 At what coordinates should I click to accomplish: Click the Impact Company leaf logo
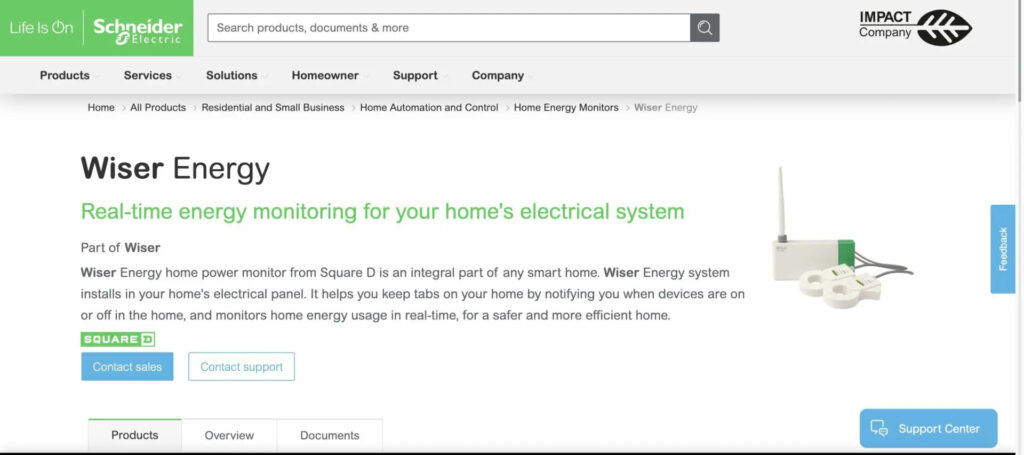(916, 27)
